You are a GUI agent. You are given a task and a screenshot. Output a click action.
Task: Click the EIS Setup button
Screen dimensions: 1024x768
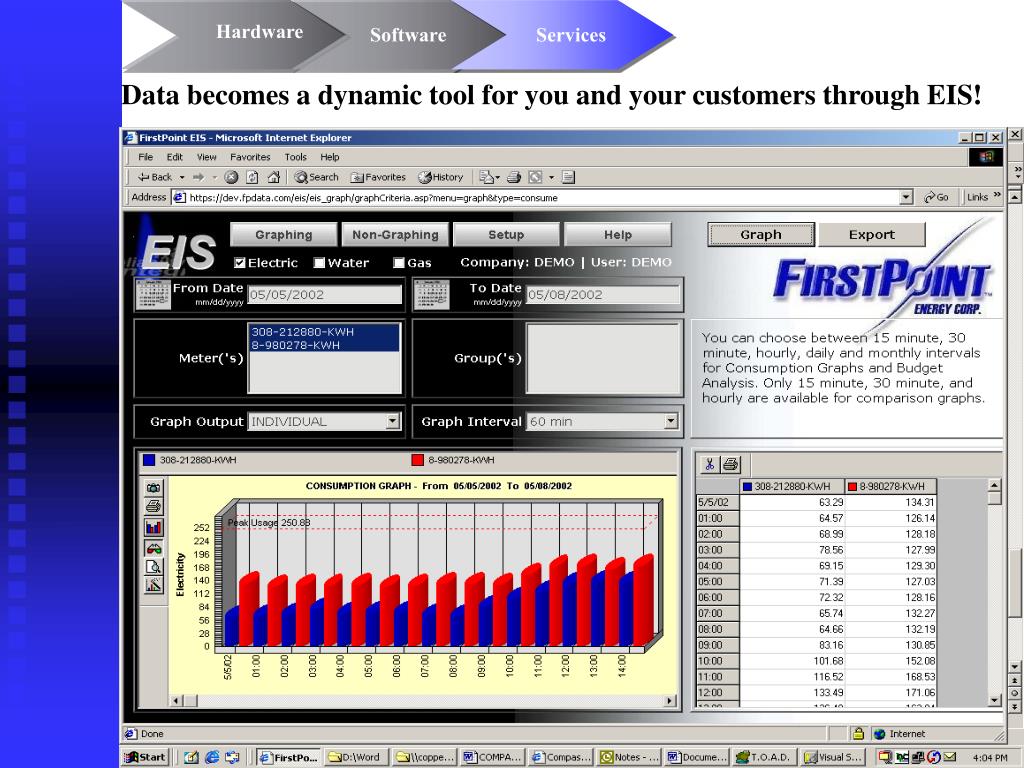(x=506, y=234)
